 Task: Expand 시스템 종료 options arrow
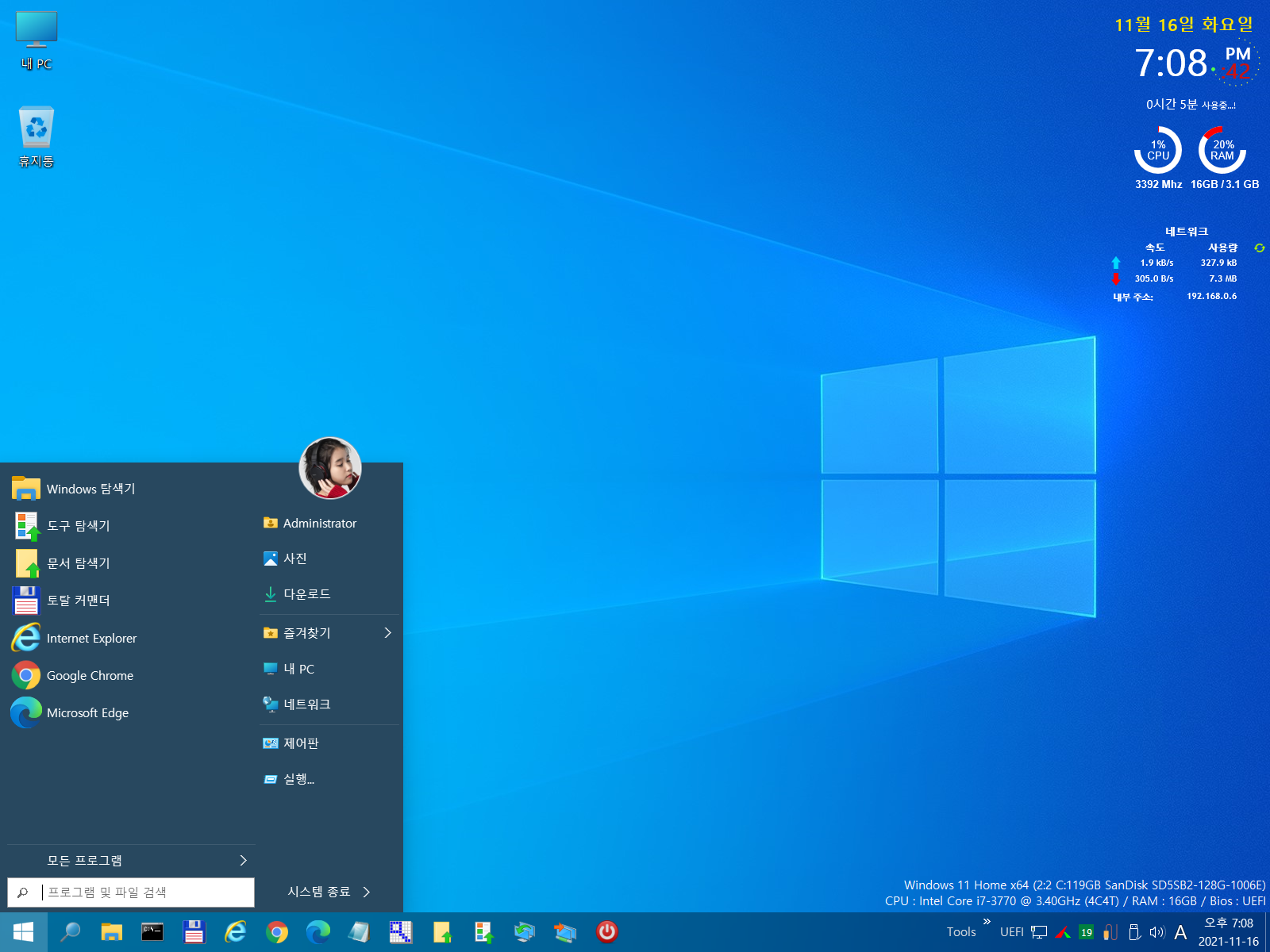[367, 892]
